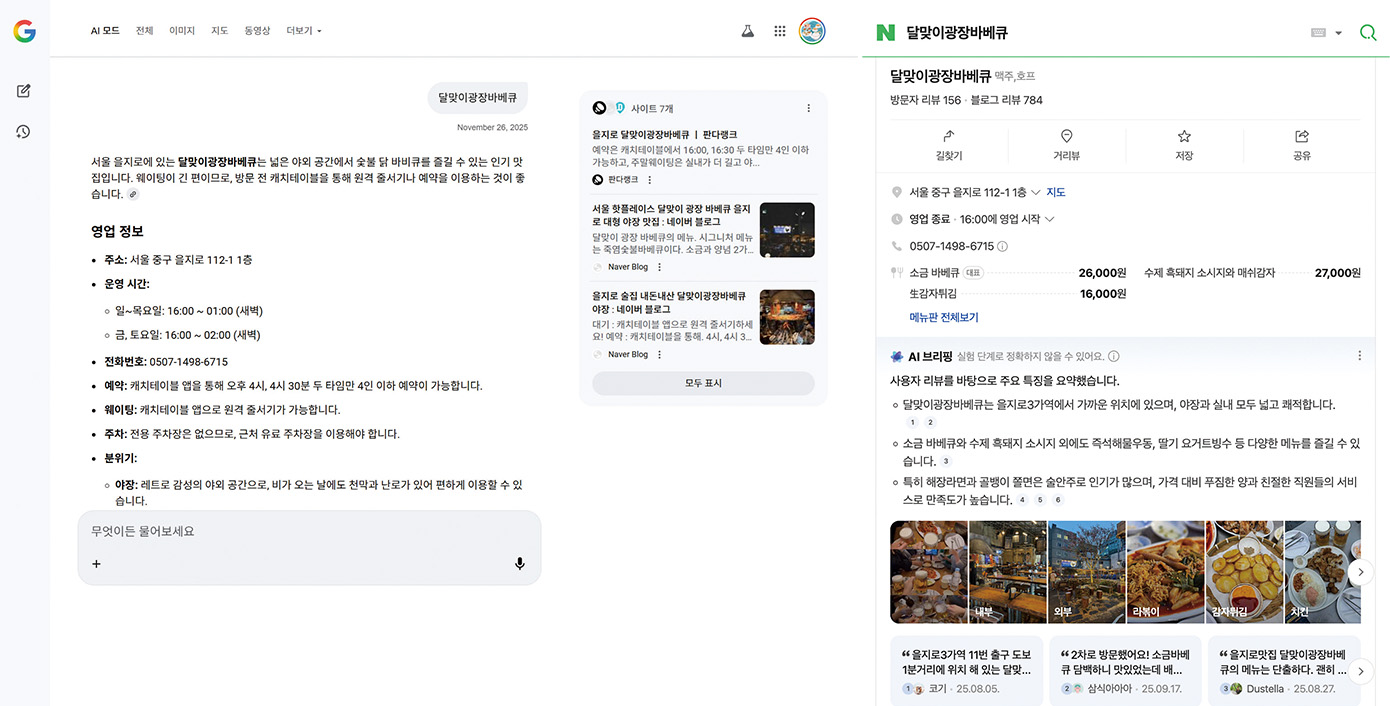Select the new conversation icon in the left sidebar
1390x706 pixels.
(x=22, y=90)
